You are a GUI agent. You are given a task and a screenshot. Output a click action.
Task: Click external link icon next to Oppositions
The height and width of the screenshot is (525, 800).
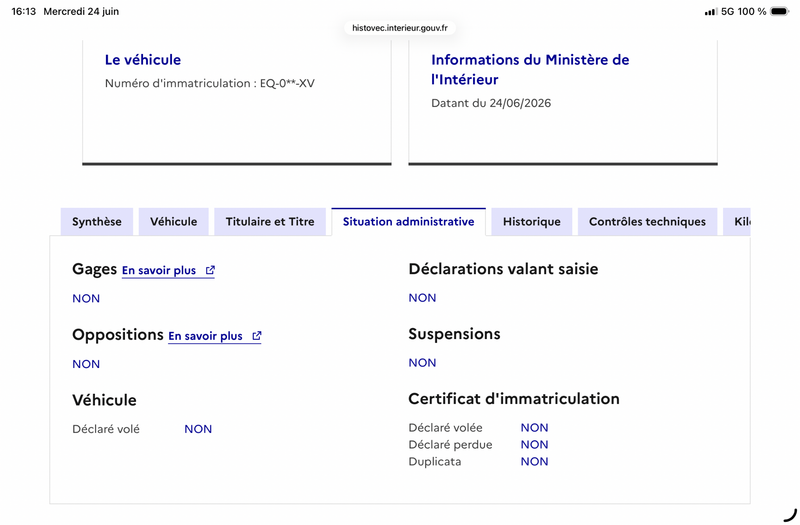coord(257,336)
